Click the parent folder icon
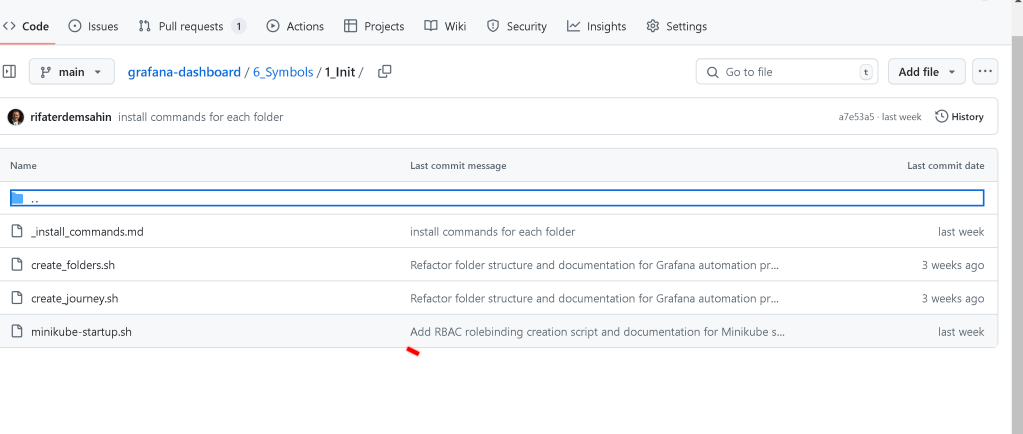The image size is (1023, 434). [x=18, y=198]
